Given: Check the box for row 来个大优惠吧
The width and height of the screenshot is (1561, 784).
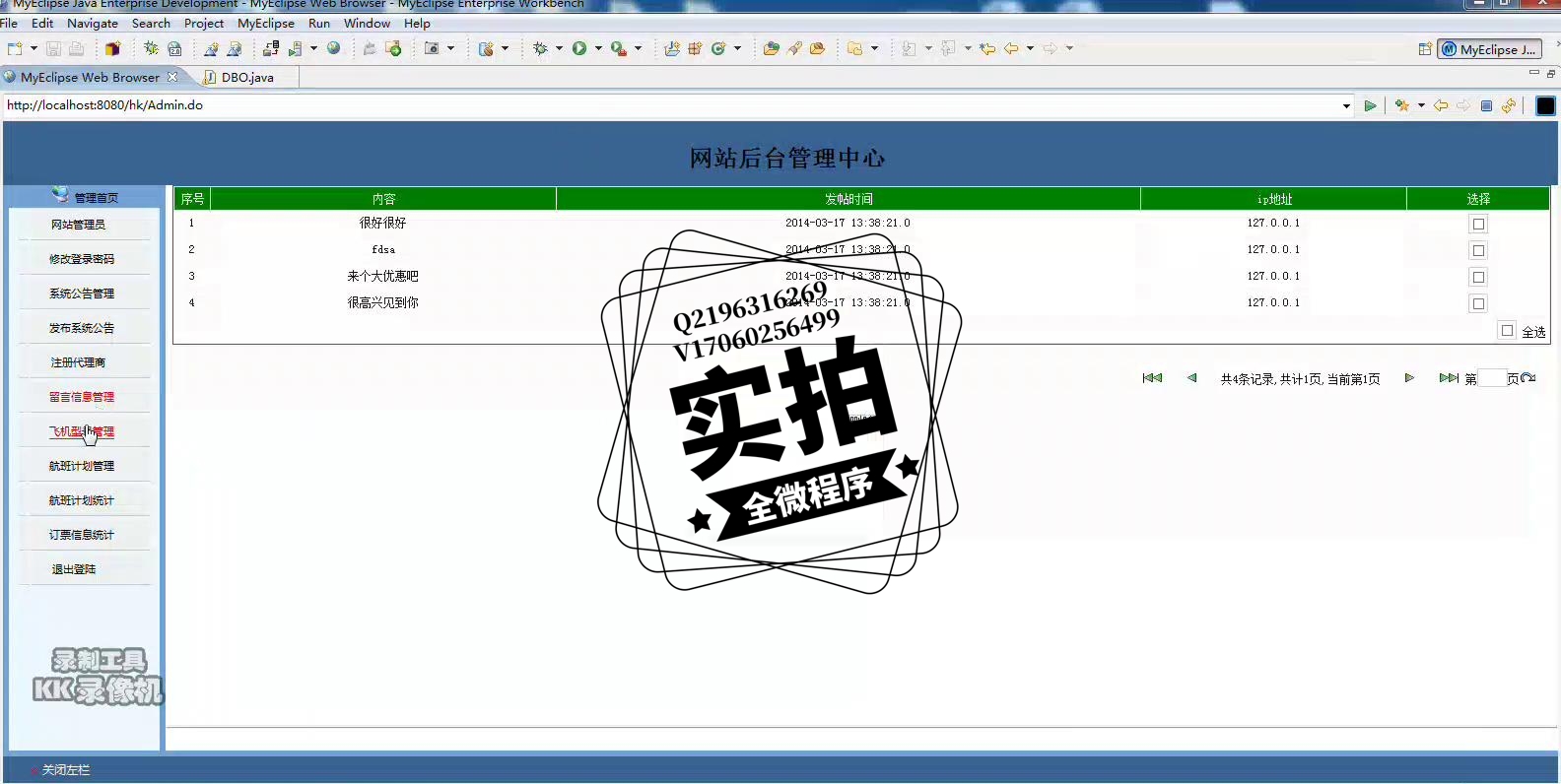Looking at the screenshot, I should coord(1478,277).
